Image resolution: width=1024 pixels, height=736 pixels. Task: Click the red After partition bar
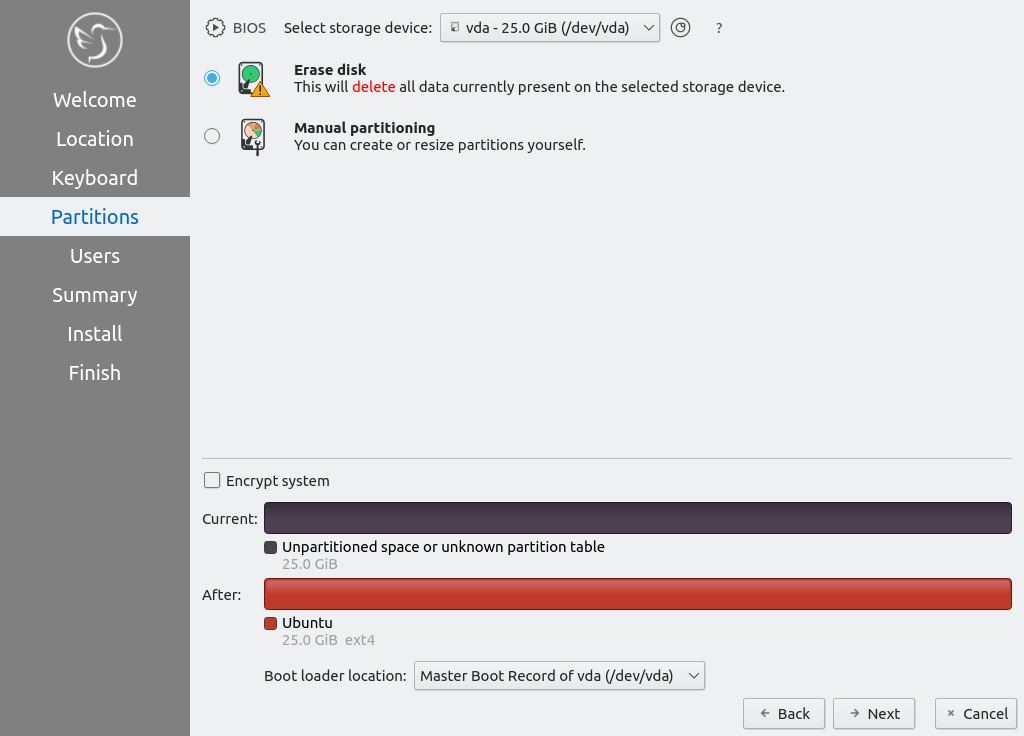638,594
